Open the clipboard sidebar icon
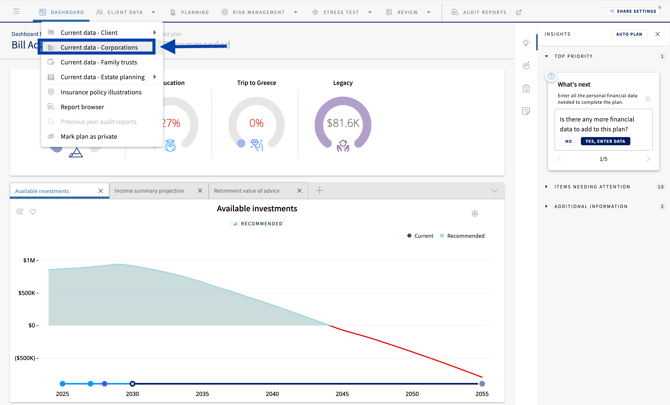The width and height of the screenshot is (670, 405). coord(526,88)
